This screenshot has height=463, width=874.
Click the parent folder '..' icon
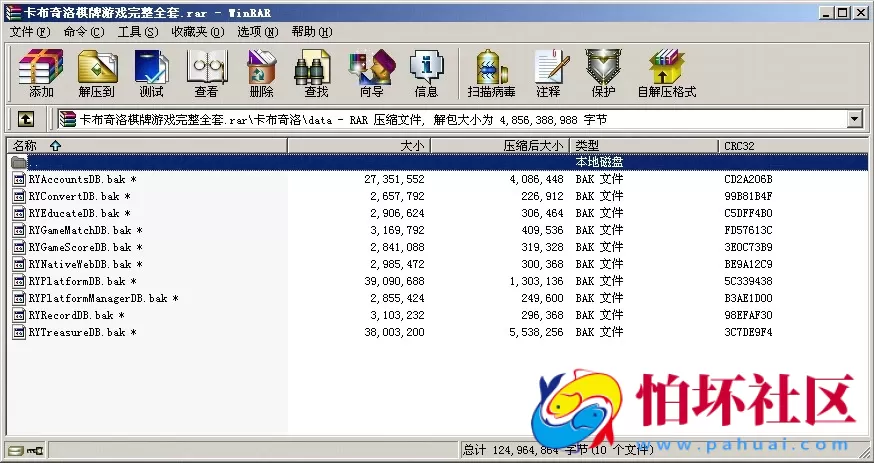(19, 162)
